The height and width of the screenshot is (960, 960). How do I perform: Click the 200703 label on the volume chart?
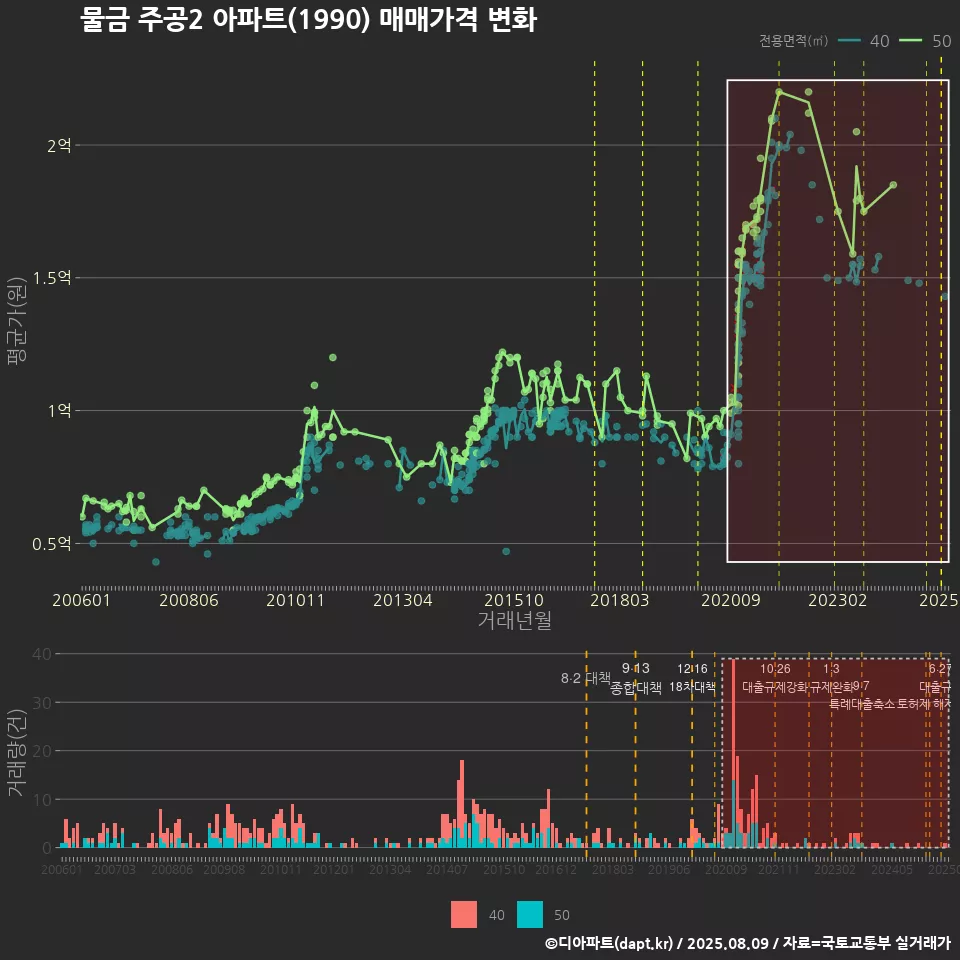(115, 869)
